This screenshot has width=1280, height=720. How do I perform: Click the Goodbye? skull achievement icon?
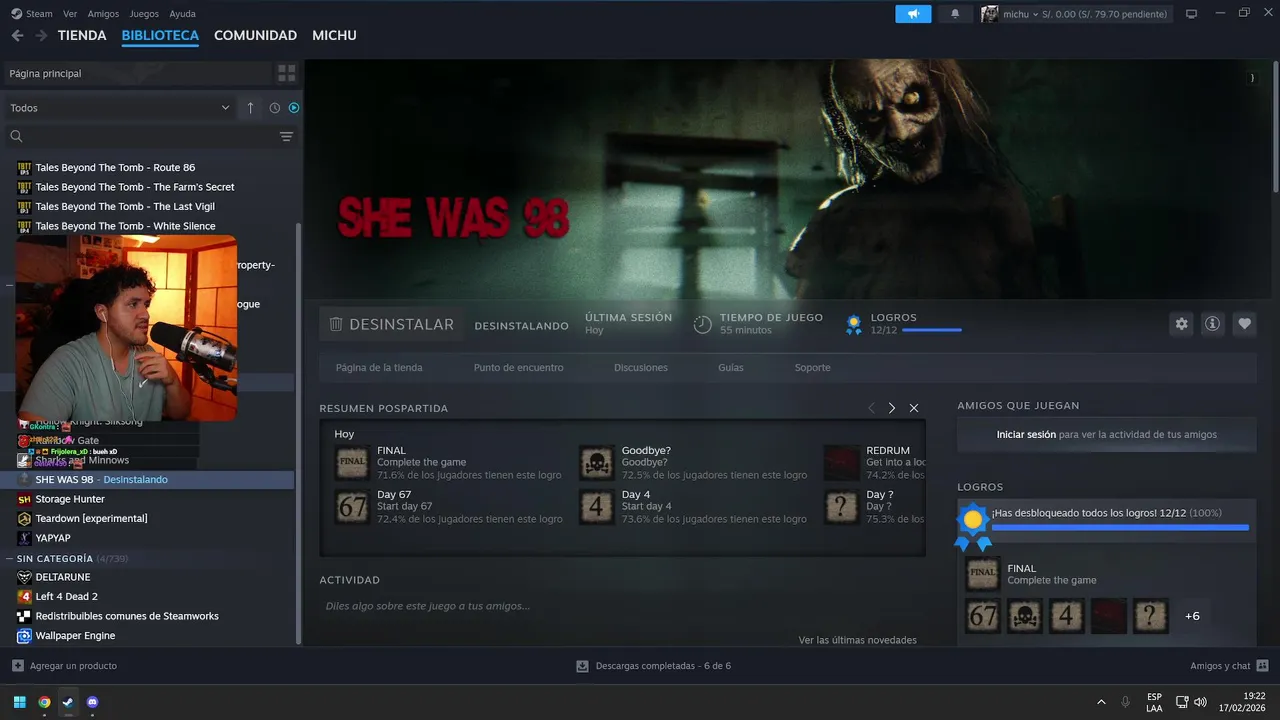[597, 463]
